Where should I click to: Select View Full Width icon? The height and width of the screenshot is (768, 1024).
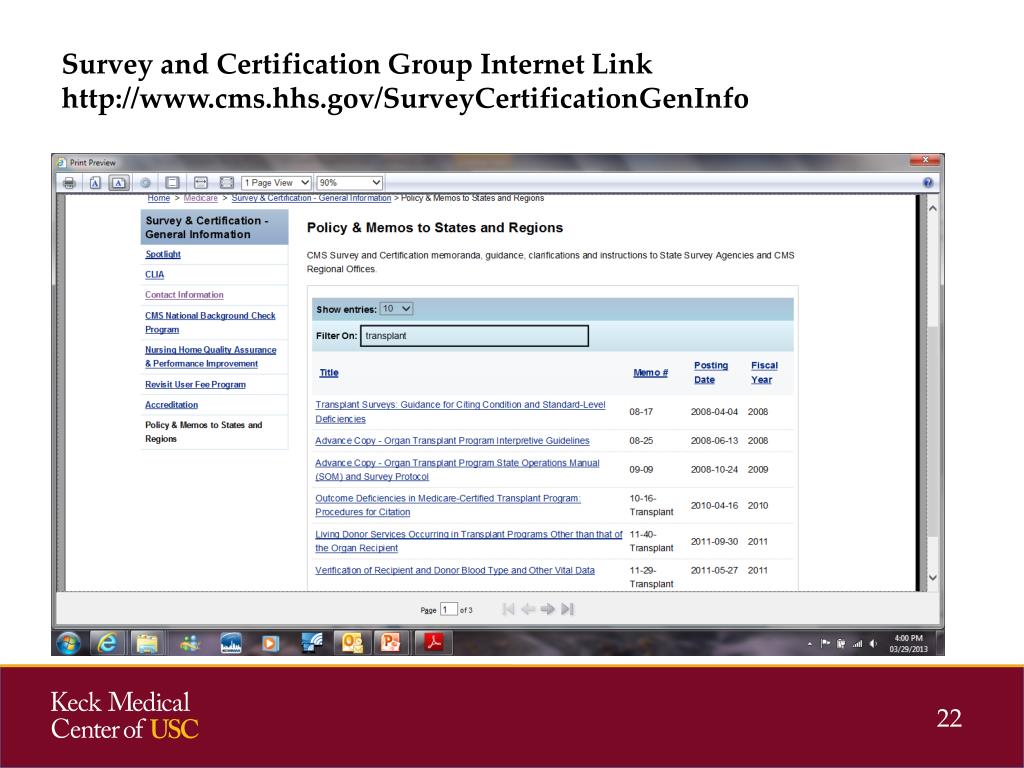pyautogui.click(x=199, y=183)
